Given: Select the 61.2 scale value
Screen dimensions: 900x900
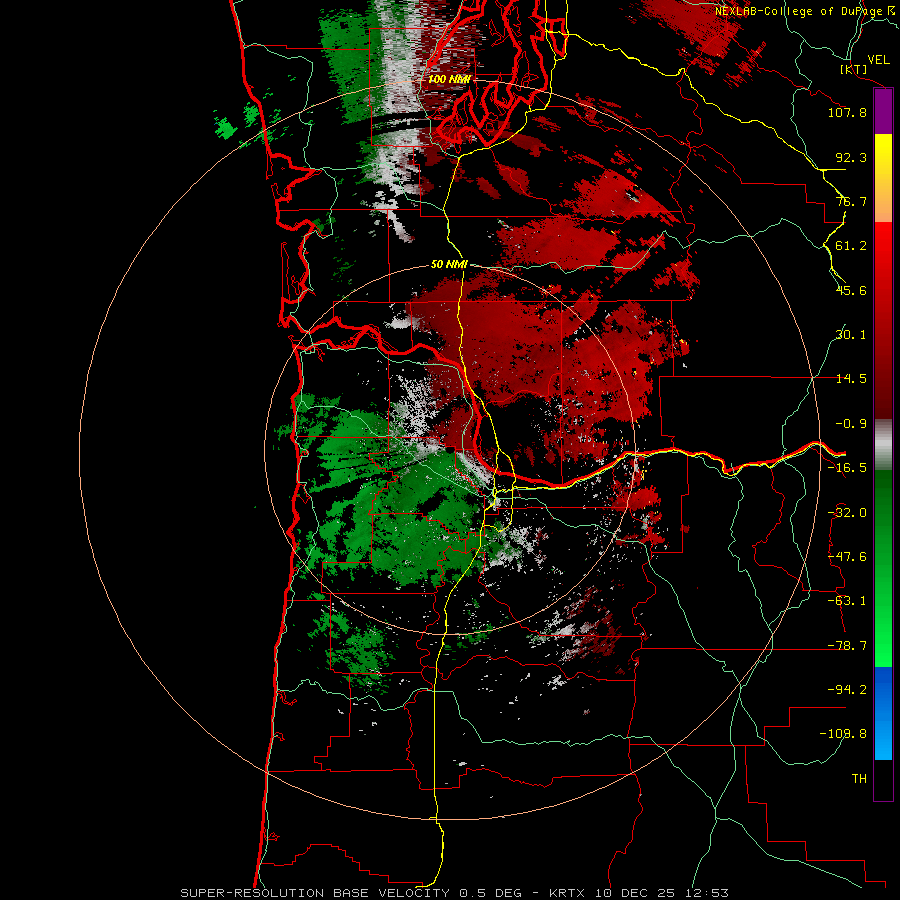Looking at the screenshot, I should [851, 246].
